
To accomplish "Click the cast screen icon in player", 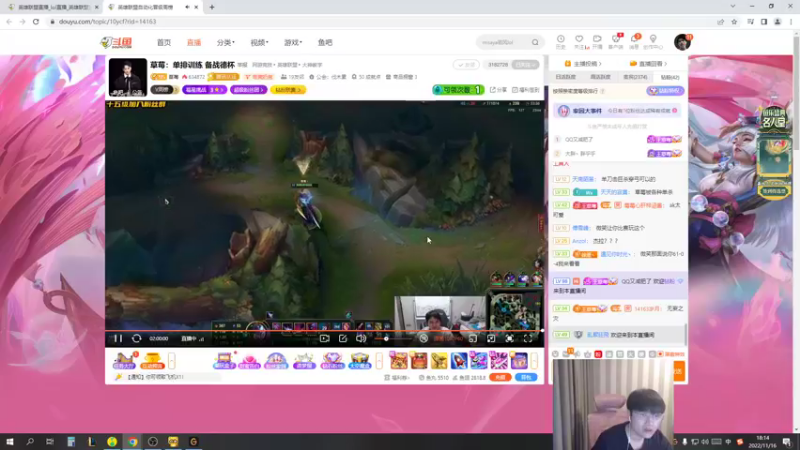I will (x=473, y=338).
